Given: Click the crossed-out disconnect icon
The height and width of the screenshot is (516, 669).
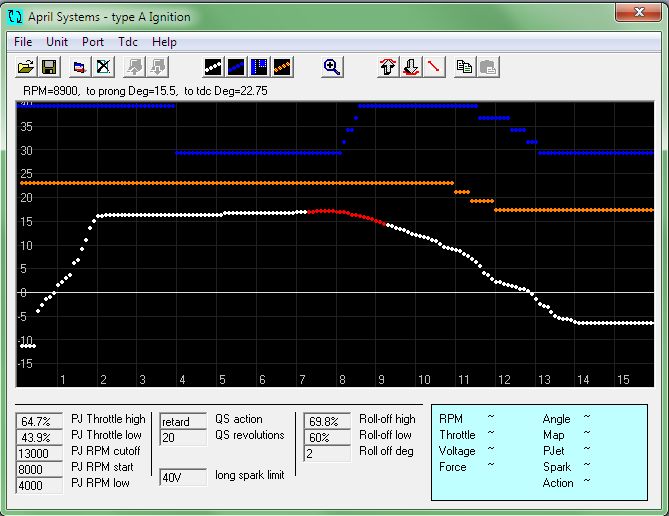Looking at the screenshot, I should point(103,67).
